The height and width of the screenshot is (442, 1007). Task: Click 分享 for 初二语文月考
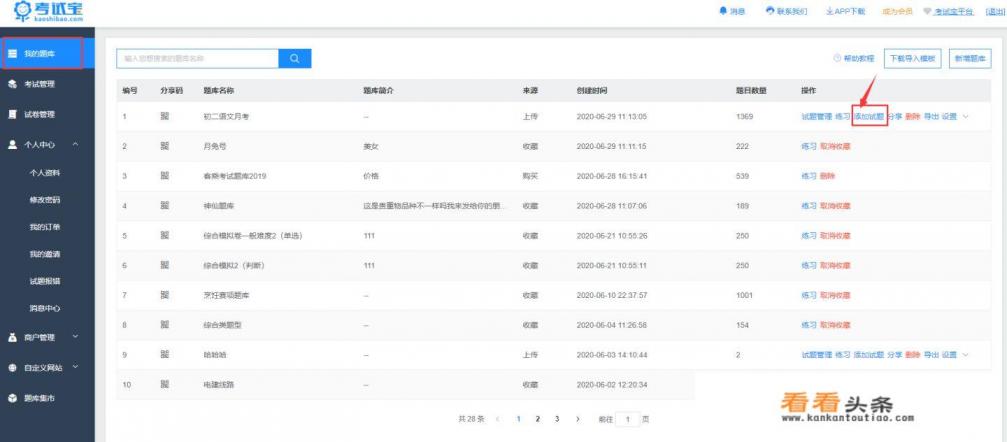[895, 117]
